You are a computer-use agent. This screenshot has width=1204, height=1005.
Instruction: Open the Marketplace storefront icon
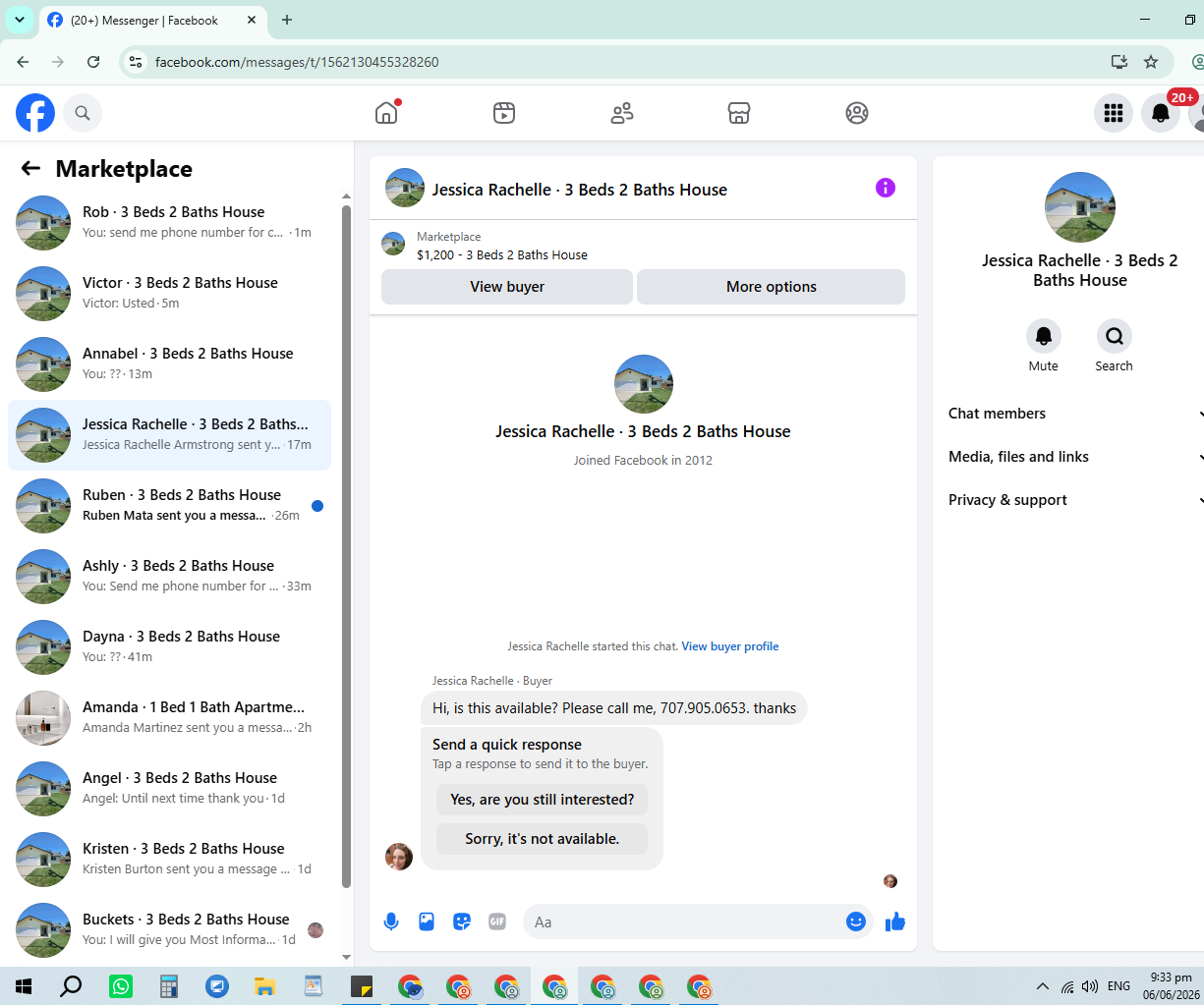click(x=739, y=113)
